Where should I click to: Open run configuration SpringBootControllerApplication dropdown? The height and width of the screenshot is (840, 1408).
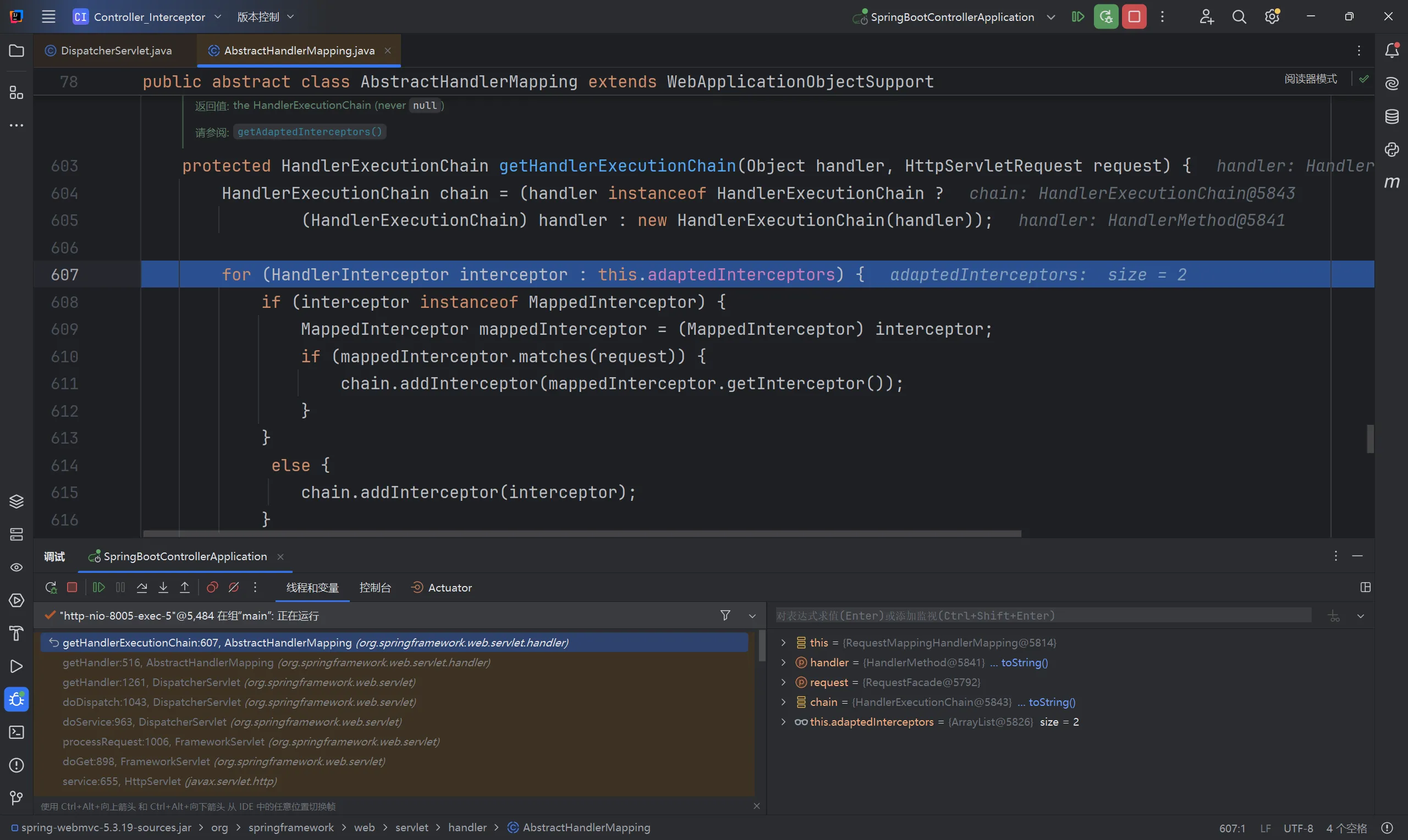[x=953, y=17]
